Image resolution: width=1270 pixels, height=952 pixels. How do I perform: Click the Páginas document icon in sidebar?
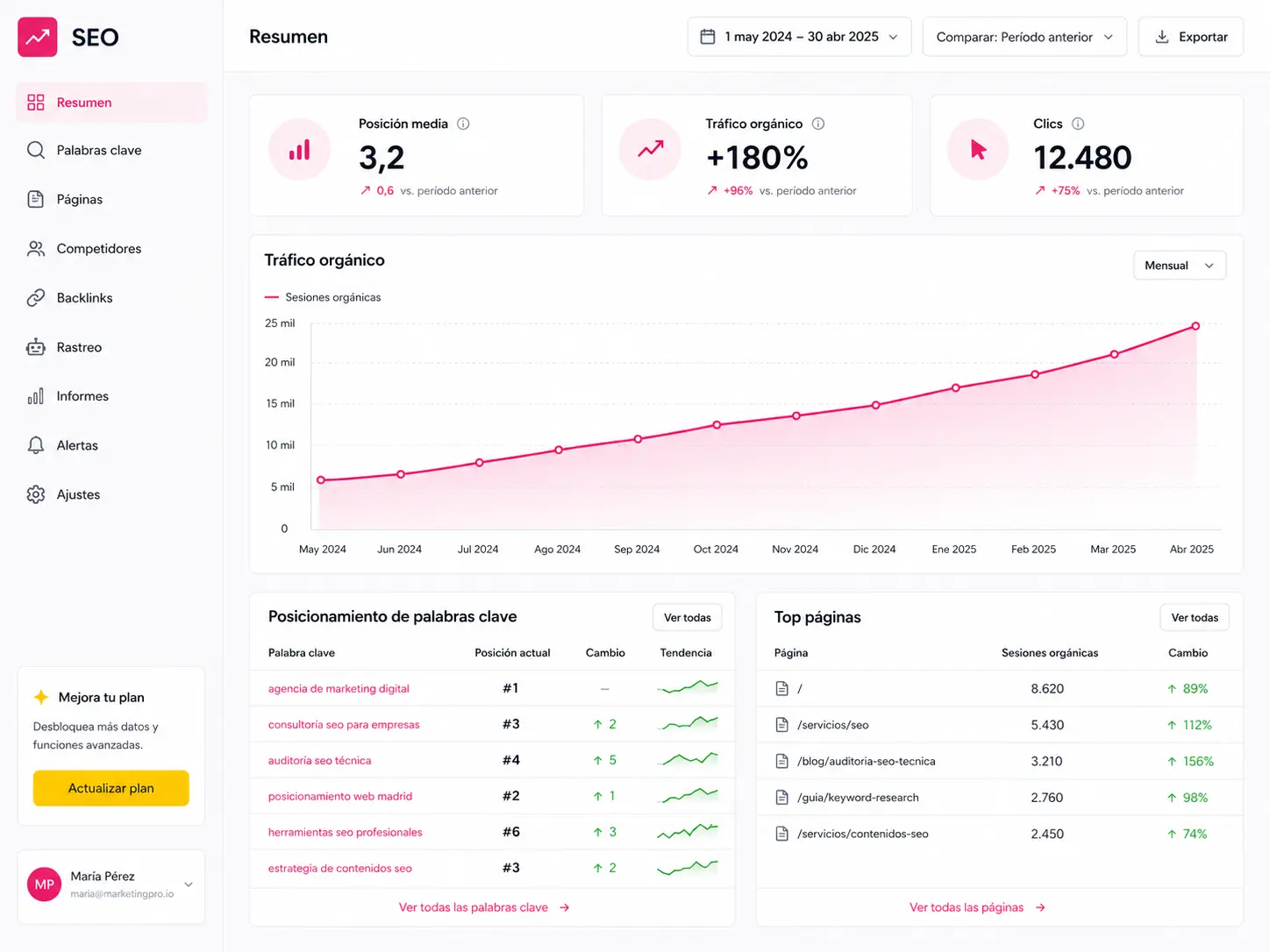(x=36, y=199)
